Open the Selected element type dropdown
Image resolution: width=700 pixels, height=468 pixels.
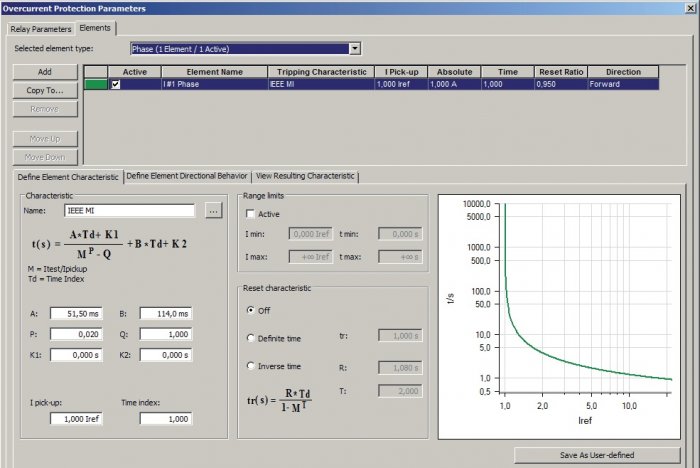355,49
